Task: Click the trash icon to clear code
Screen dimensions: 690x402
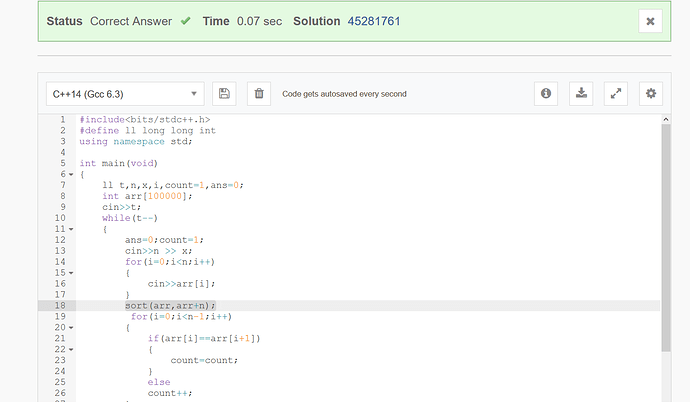Action: tap(259, 94)
